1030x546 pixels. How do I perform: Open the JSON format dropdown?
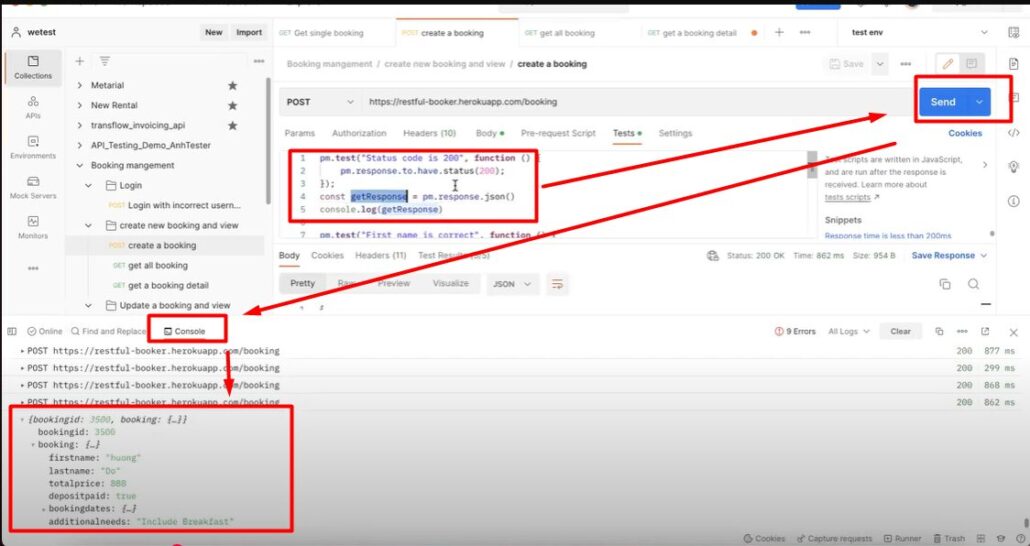511,284
